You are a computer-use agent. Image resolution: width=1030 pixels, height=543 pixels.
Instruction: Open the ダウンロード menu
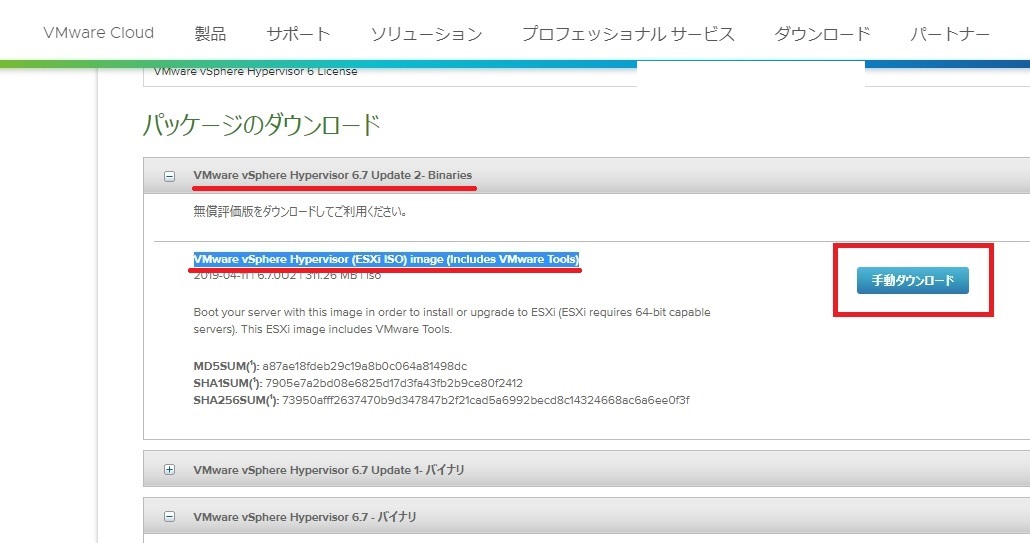tap(822, 33)
